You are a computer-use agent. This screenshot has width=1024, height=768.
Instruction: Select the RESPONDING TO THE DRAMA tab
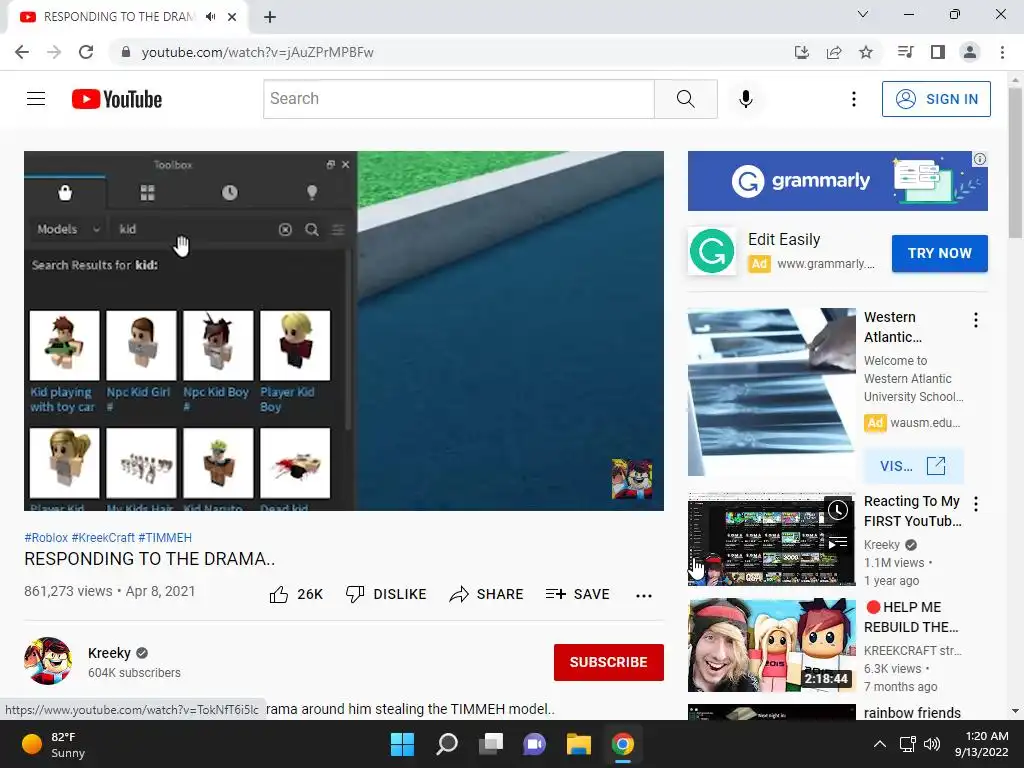127,17
